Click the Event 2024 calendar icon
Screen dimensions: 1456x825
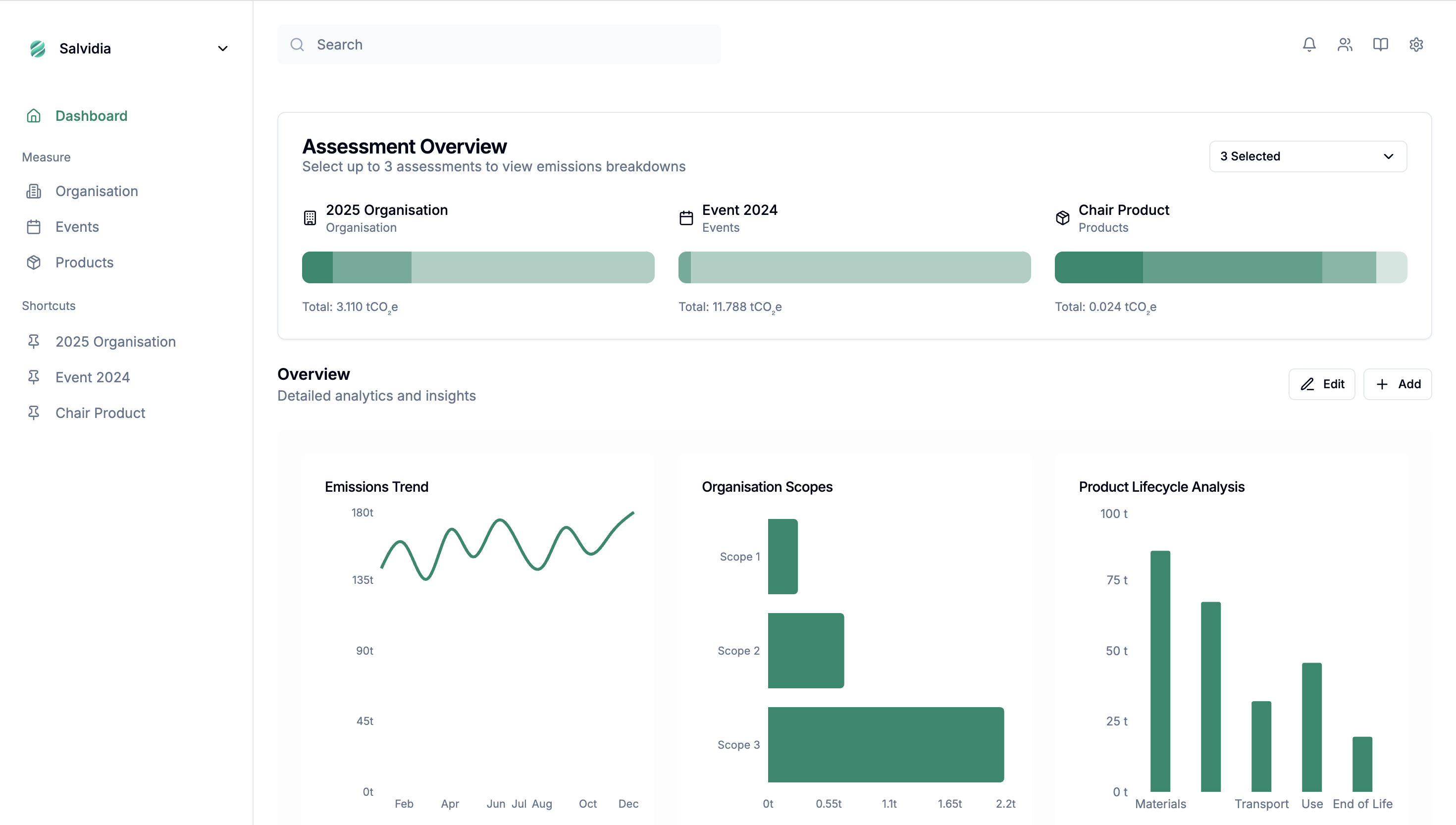click(685, 217)
